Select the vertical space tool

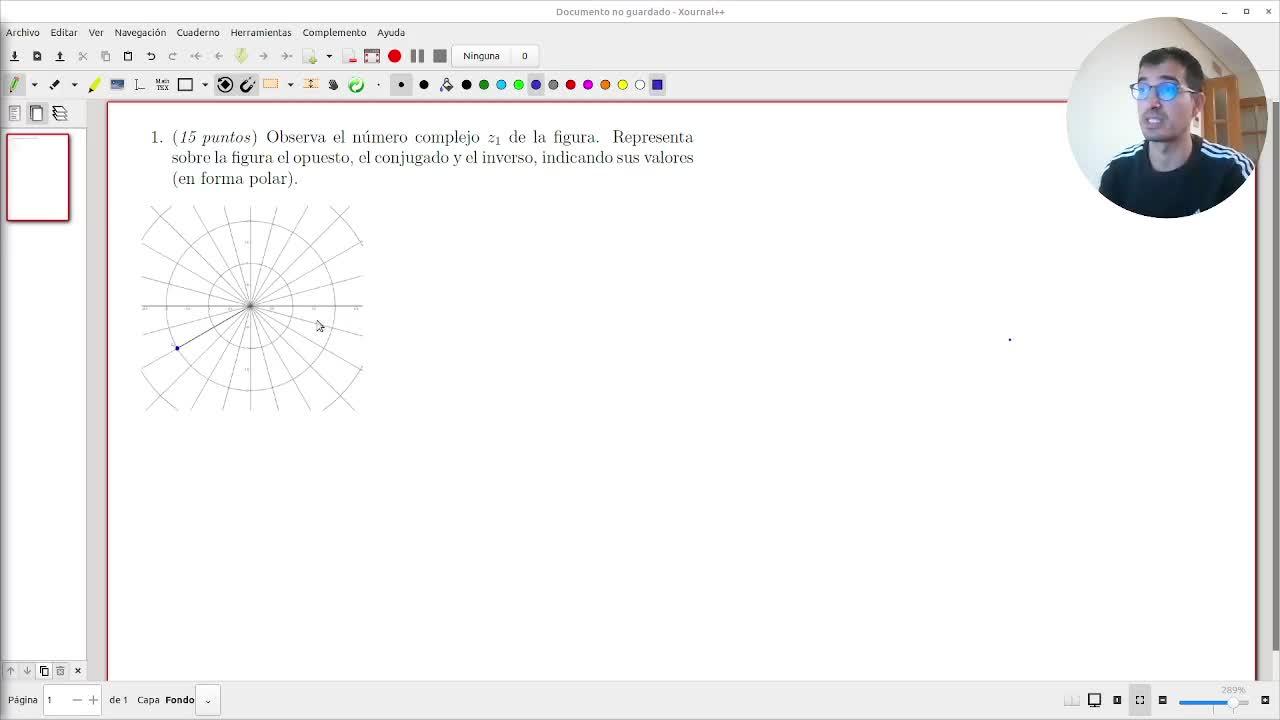coord(311,85)
